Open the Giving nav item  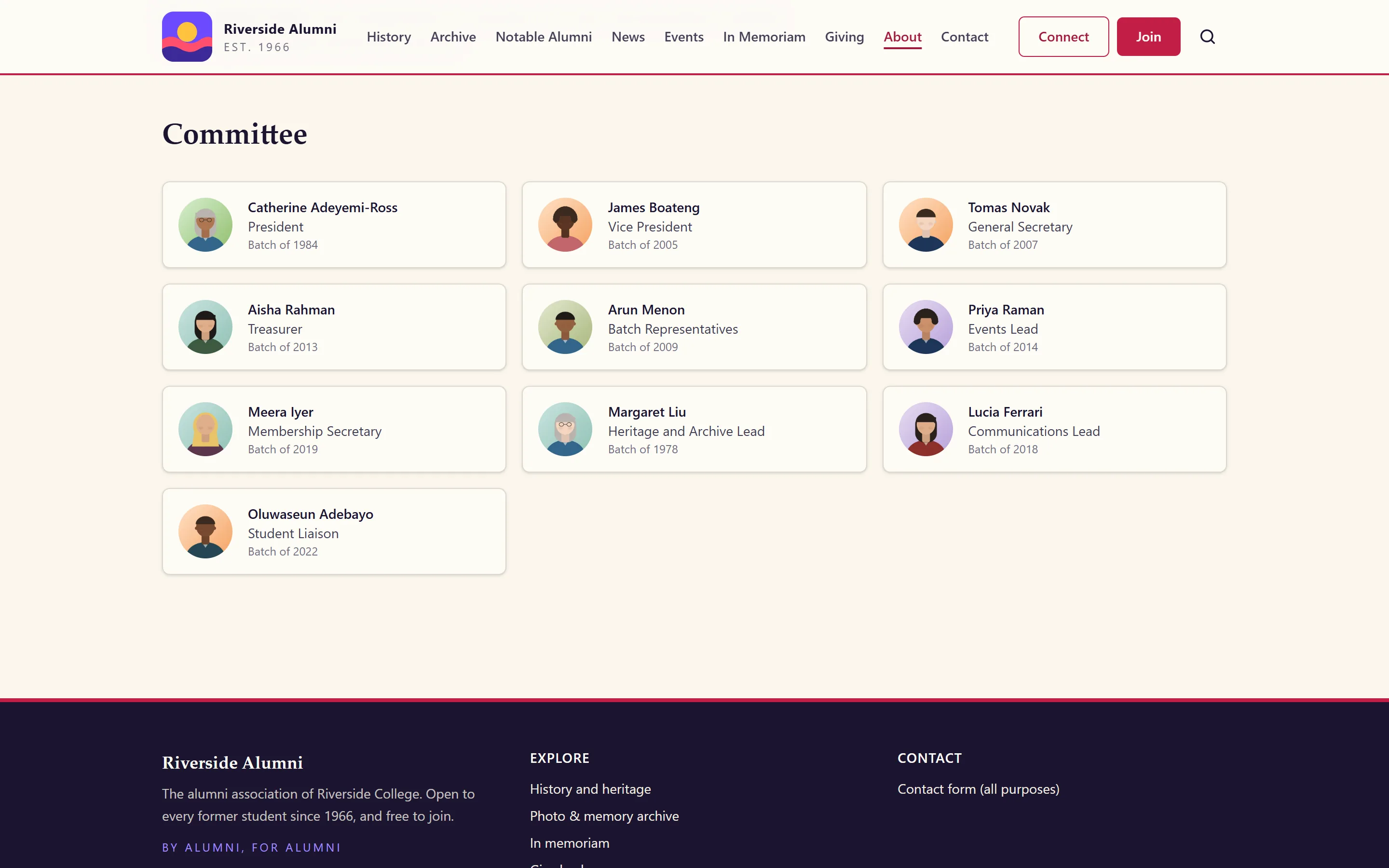(844, 37)
